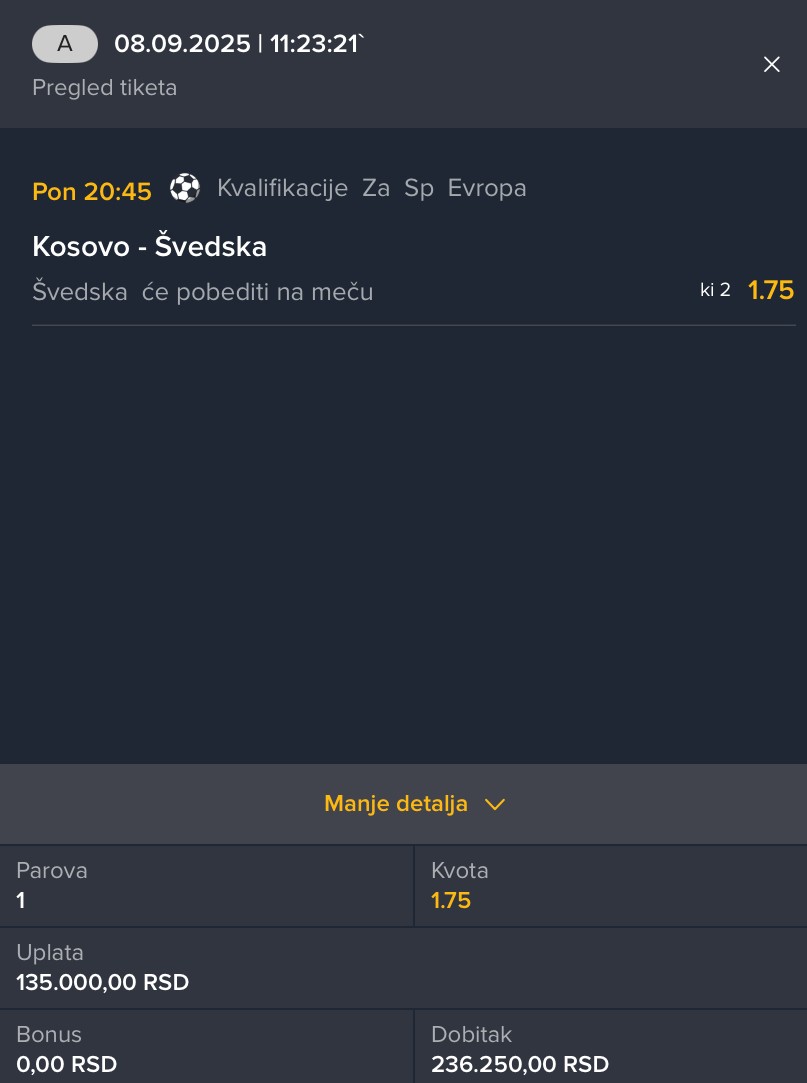Click the soccer ball sport icon

(x=185, y=188)
